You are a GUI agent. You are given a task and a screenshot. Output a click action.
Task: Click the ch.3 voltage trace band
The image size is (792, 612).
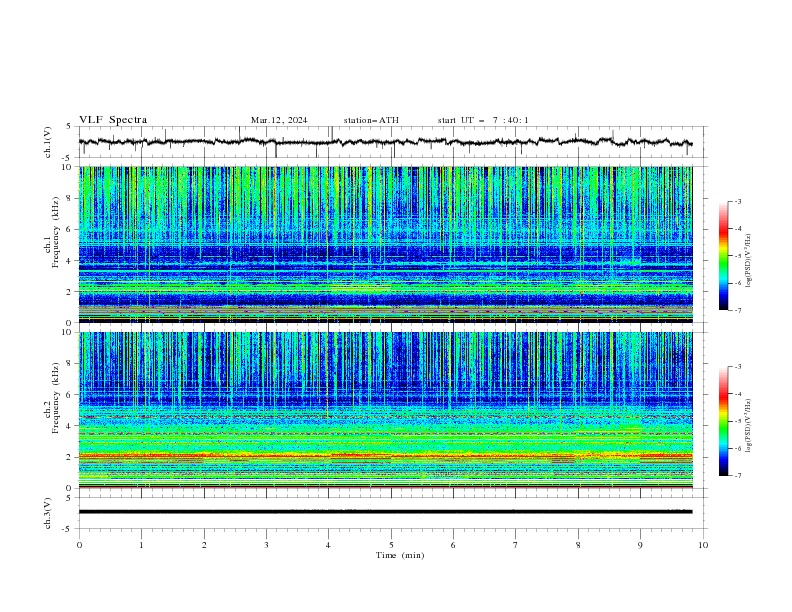click(x=385, y=512)
